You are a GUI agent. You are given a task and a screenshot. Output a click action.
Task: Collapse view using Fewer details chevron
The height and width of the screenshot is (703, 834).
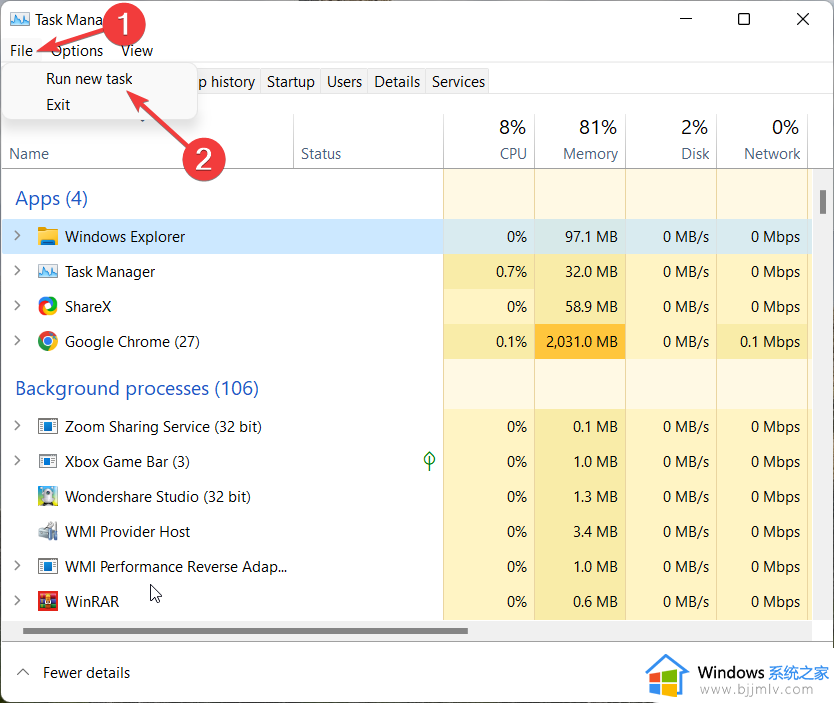[x=23, y=672]
